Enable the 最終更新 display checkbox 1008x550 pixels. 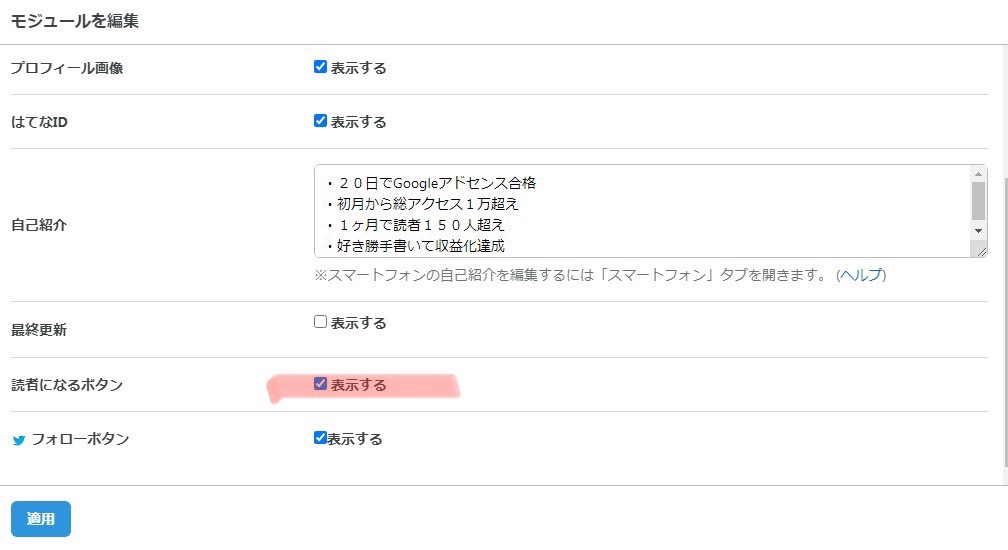320,322
